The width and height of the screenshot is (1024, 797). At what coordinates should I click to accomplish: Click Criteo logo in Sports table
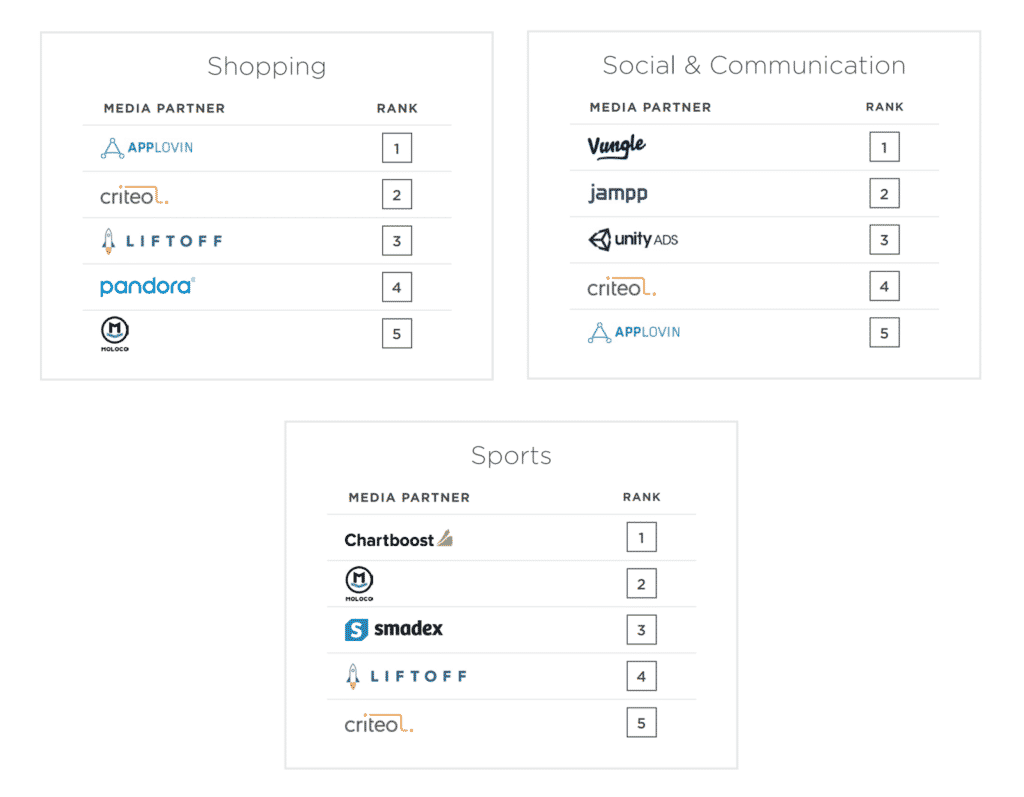pyautogui.click(x=379, y=723)
